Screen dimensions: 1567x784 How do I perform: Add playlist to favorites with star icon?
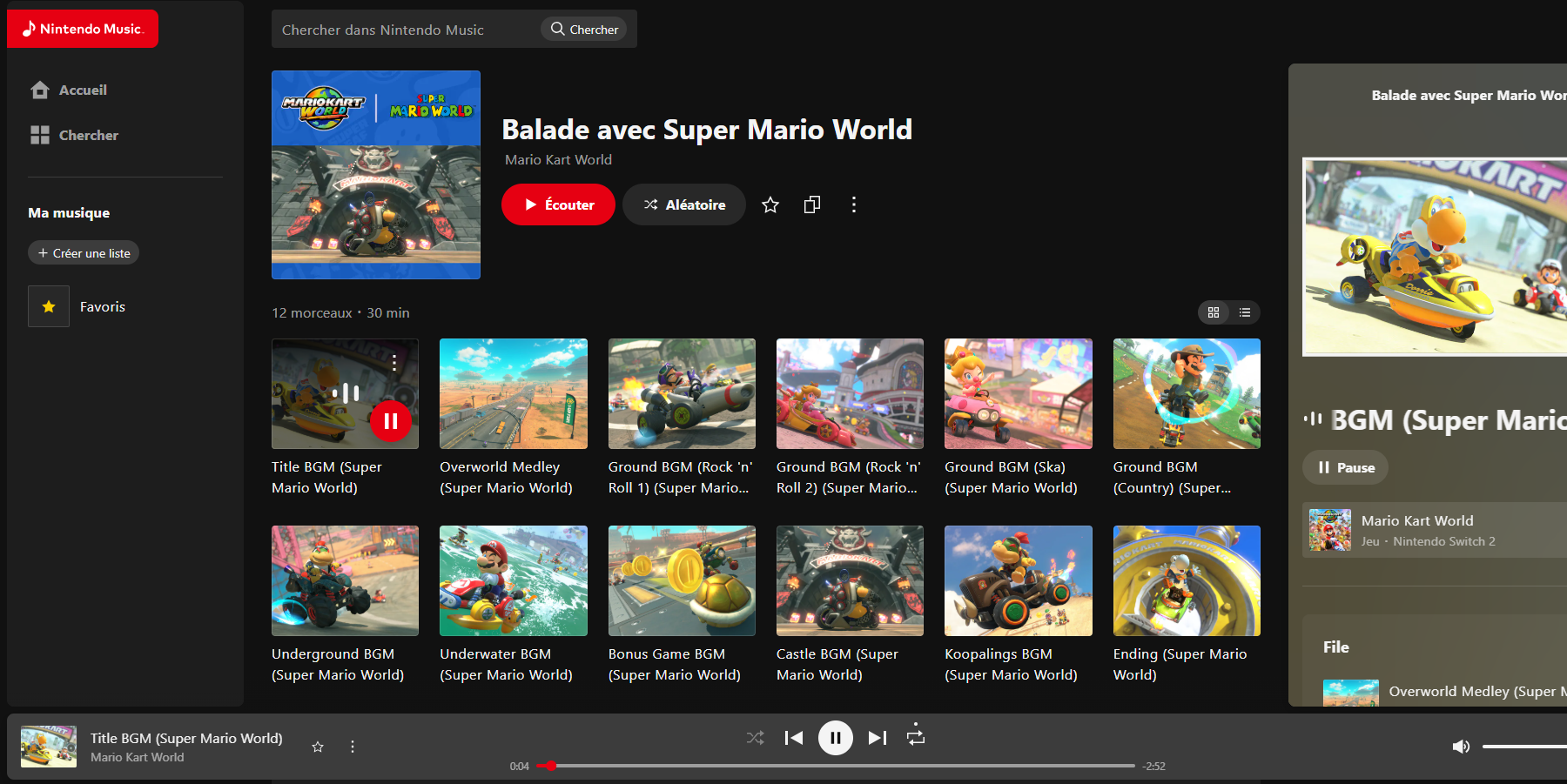click(x=770, y=204)
